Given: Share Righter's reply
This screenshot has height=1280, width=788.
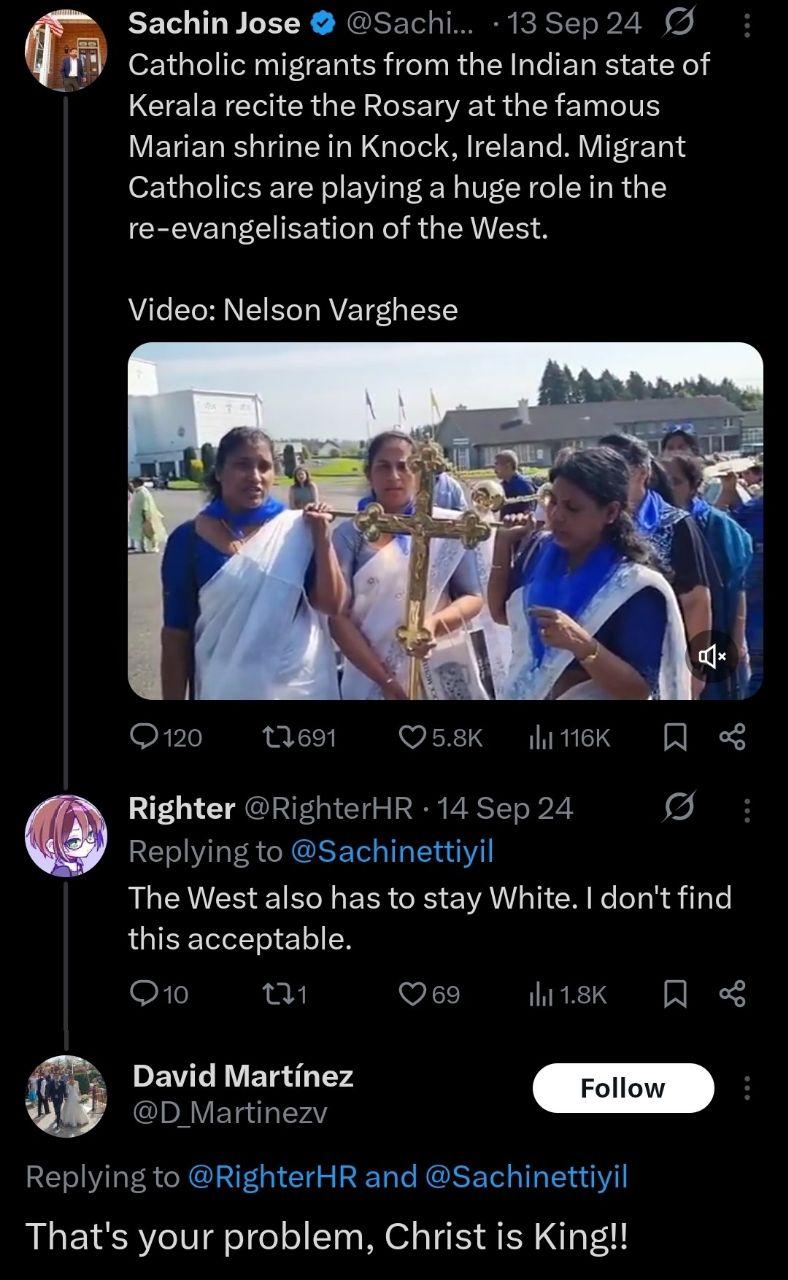Looking at the screenshot, I should click(733, 993).
